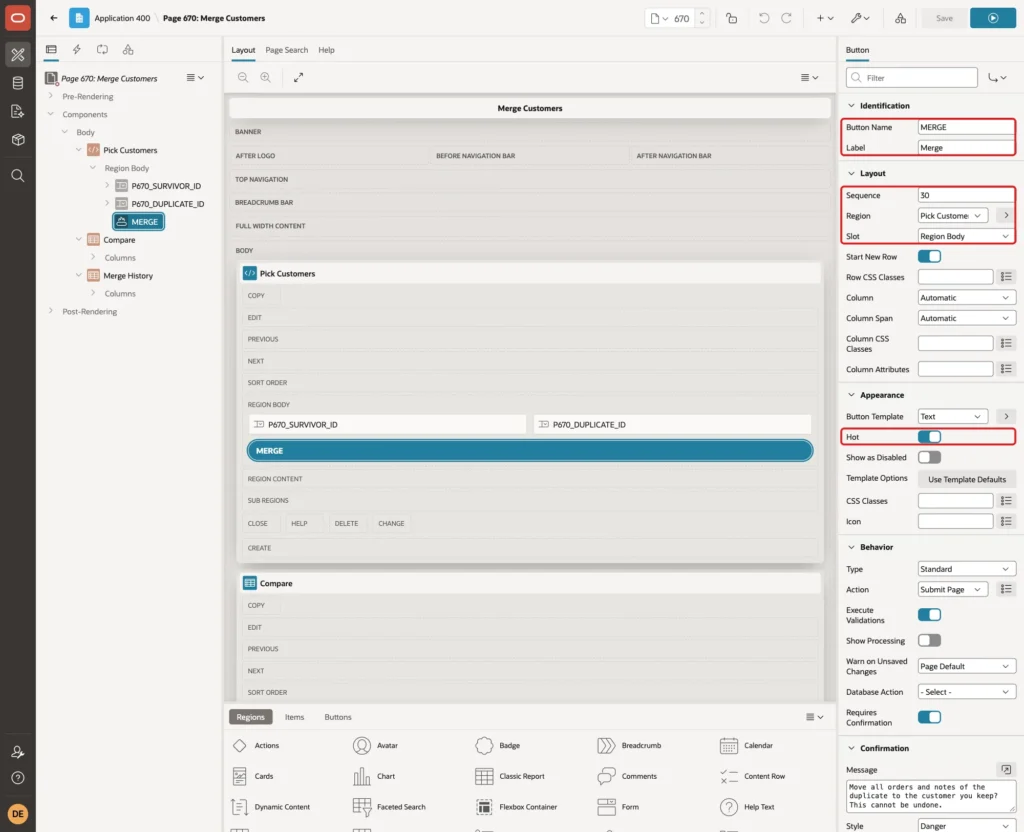Select the Buttons gallery tab
The height and width of the screenshot is (832, 1024).
(338, 717)
